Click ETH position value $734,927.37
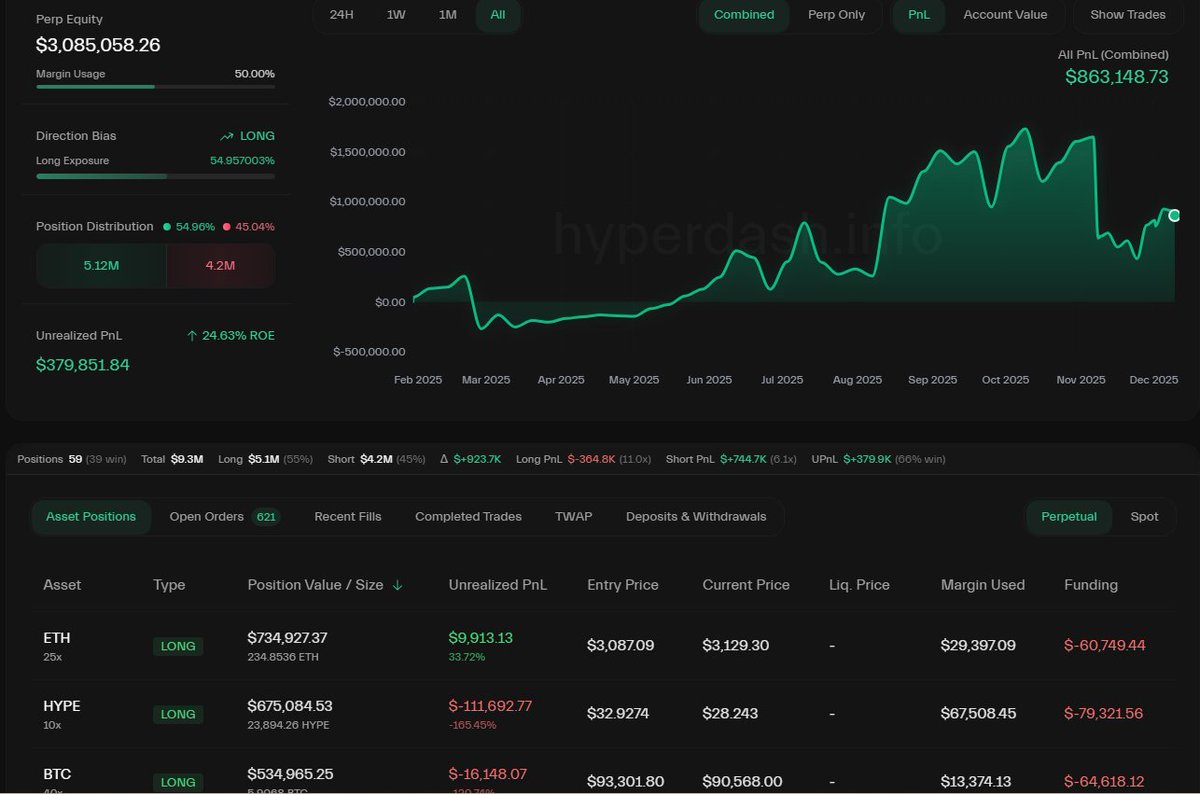Image resolution: width=1200 pixels, height=794 pixels. [x=287, y=638]
